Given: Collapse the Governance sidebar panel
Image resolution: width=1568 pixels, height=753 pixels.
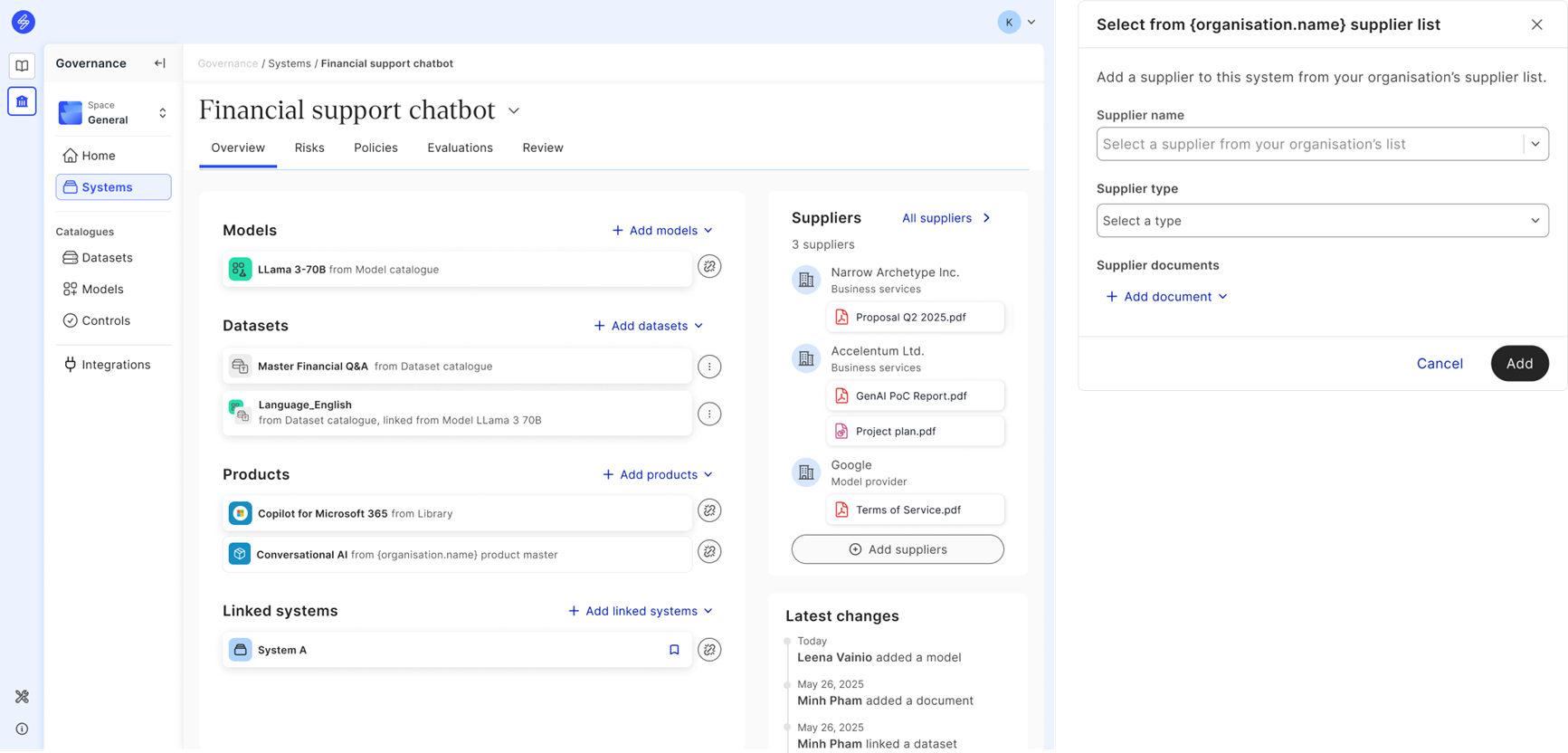Looking at the screenshot, I should click(x=160, y=63).
